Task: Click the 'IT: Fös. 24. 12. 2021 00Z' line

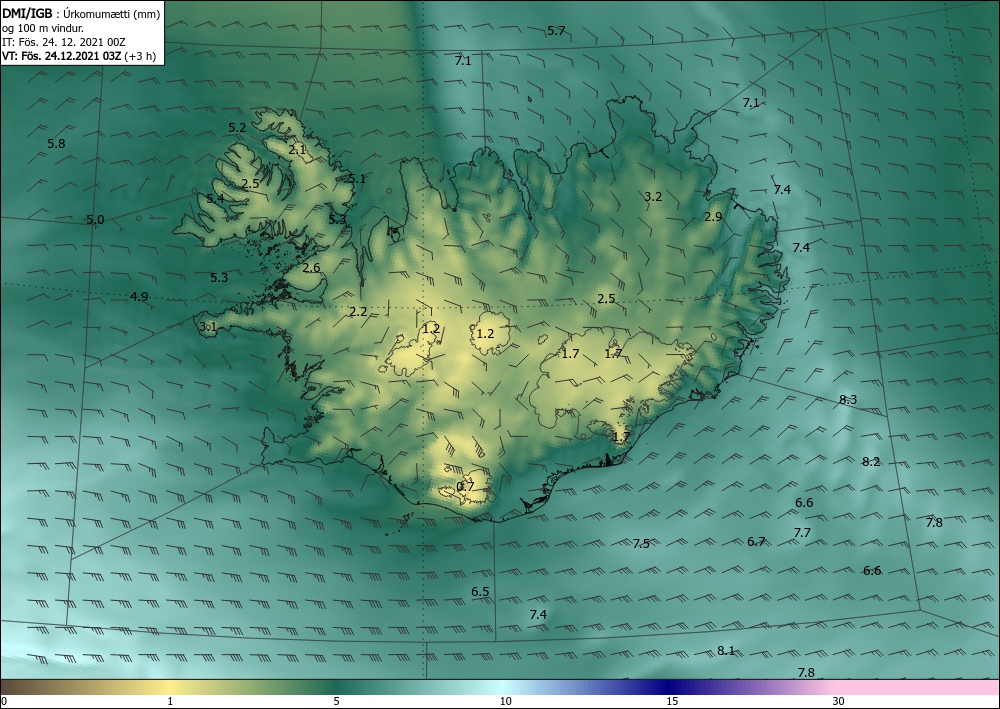Action: (64, 42)
